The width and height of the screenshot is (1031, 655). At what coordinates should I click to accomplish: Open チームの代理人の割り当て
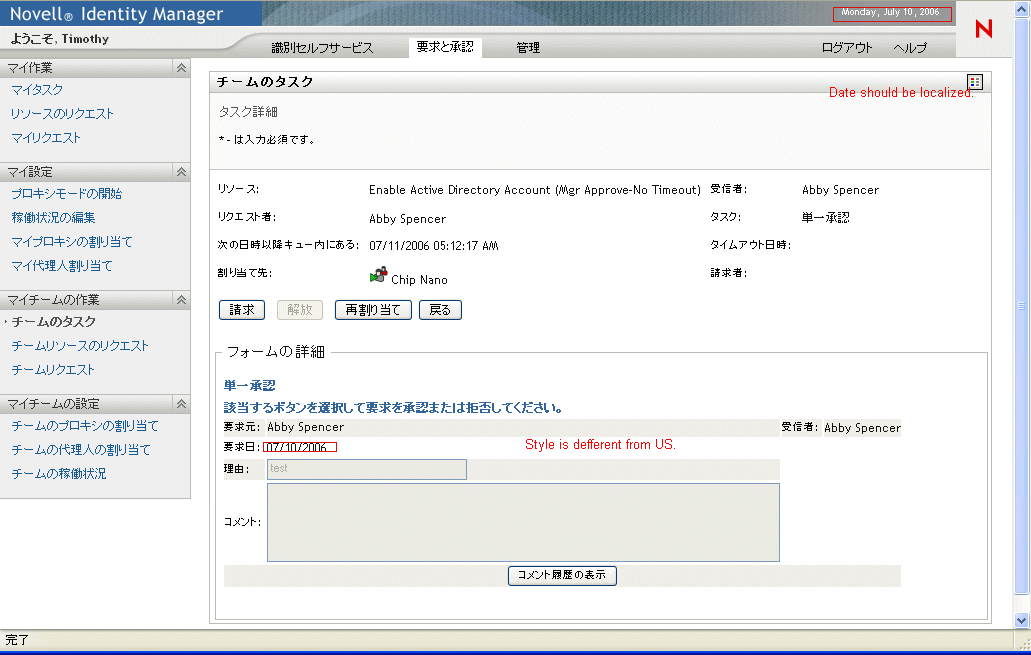(x=81, y=449)
